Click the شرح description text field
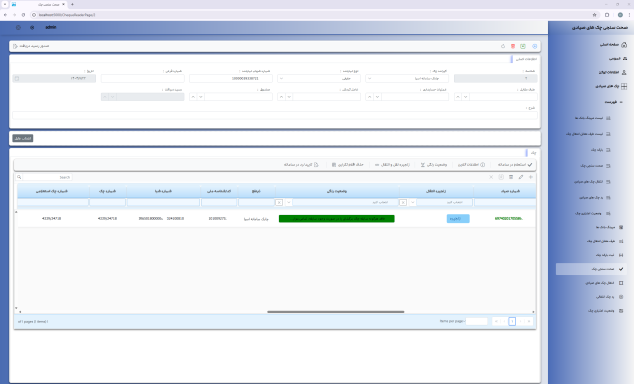The image size is (634, 384). coord(275,115)
